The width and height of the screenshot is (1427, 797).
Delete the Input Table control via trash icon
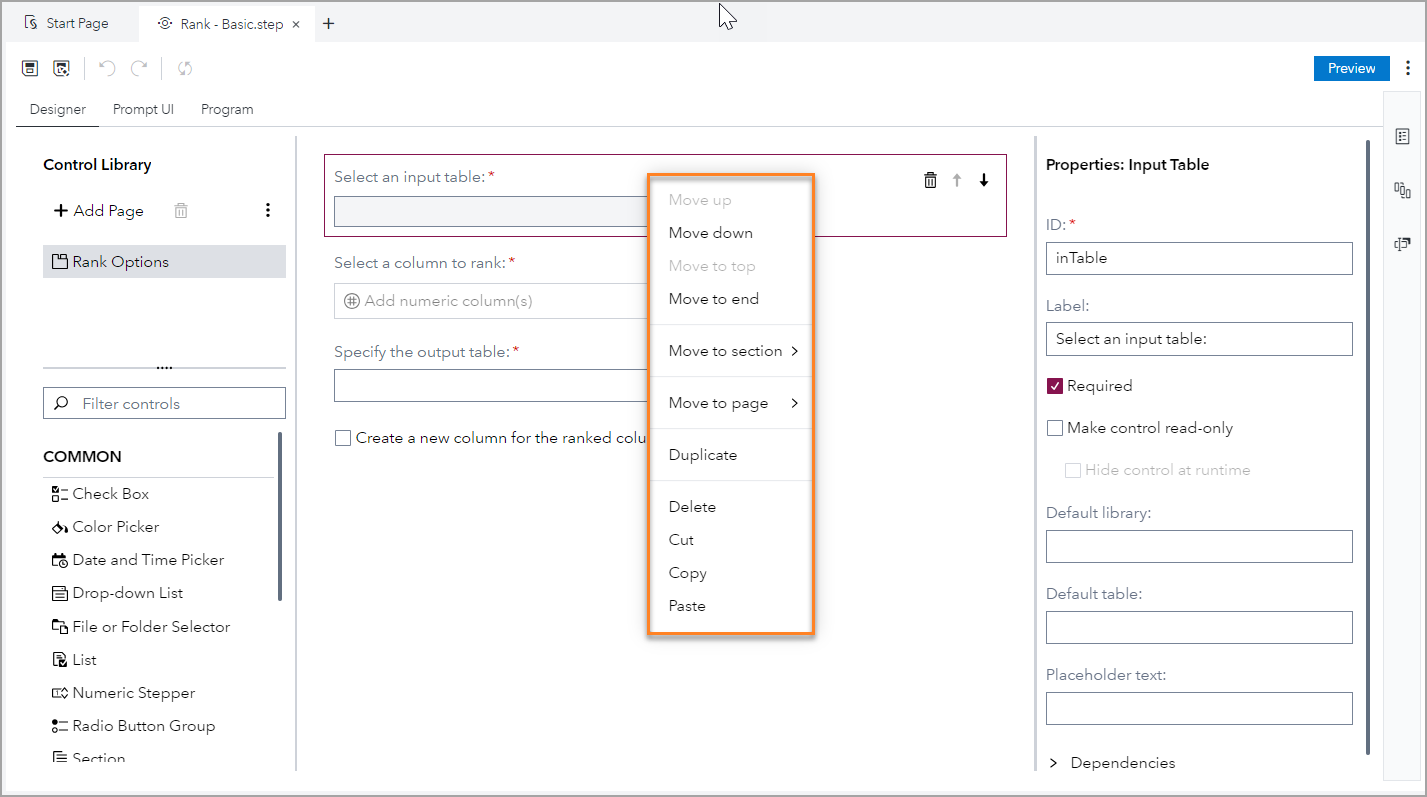tap(930, 179)
